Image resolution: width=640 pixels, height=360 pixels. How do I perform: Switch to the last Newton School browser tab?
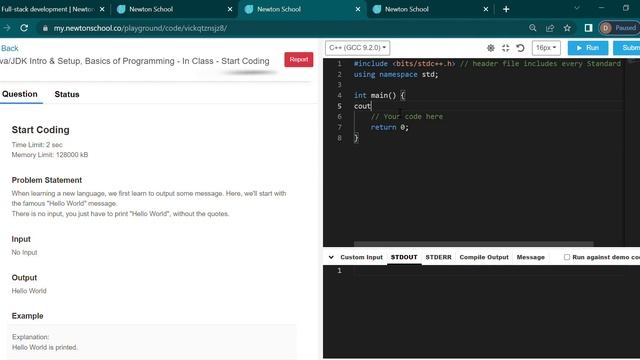(429, 9)
